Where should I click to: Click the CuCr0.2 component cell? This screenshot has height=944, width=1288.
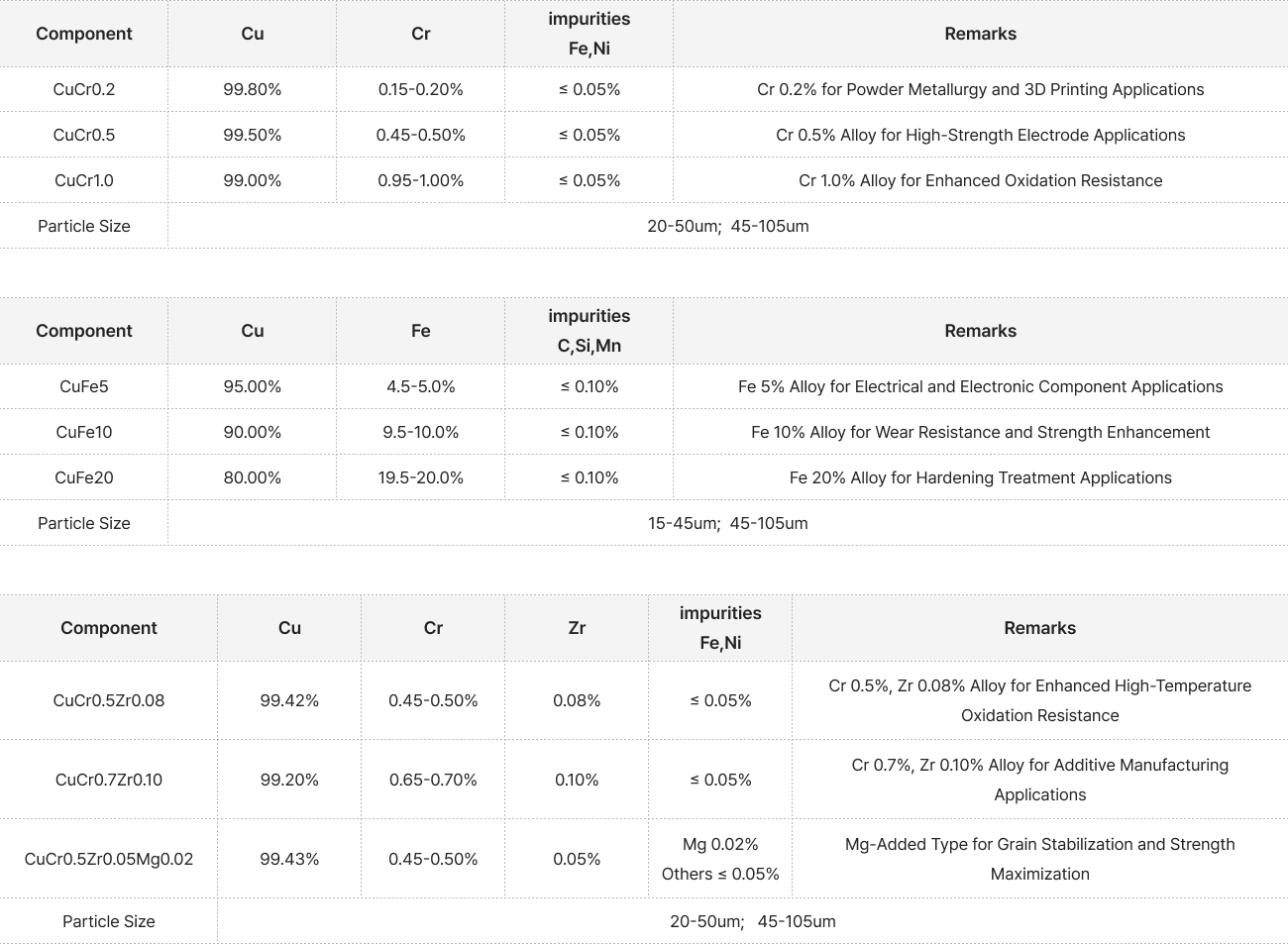tap(84, 89)
